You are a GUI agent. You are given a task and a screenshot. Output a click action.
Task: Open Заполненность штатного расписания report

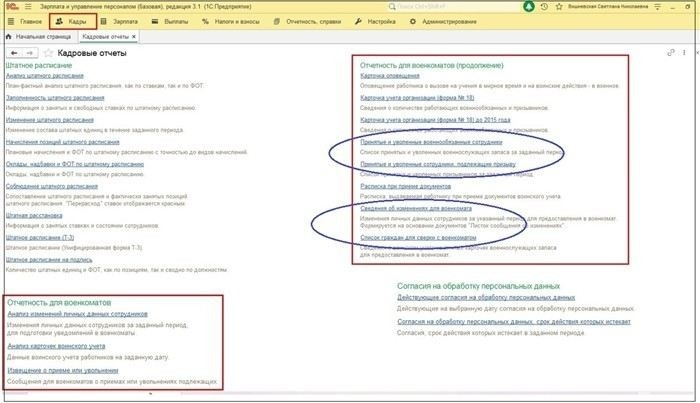click(x=55, y=98)
